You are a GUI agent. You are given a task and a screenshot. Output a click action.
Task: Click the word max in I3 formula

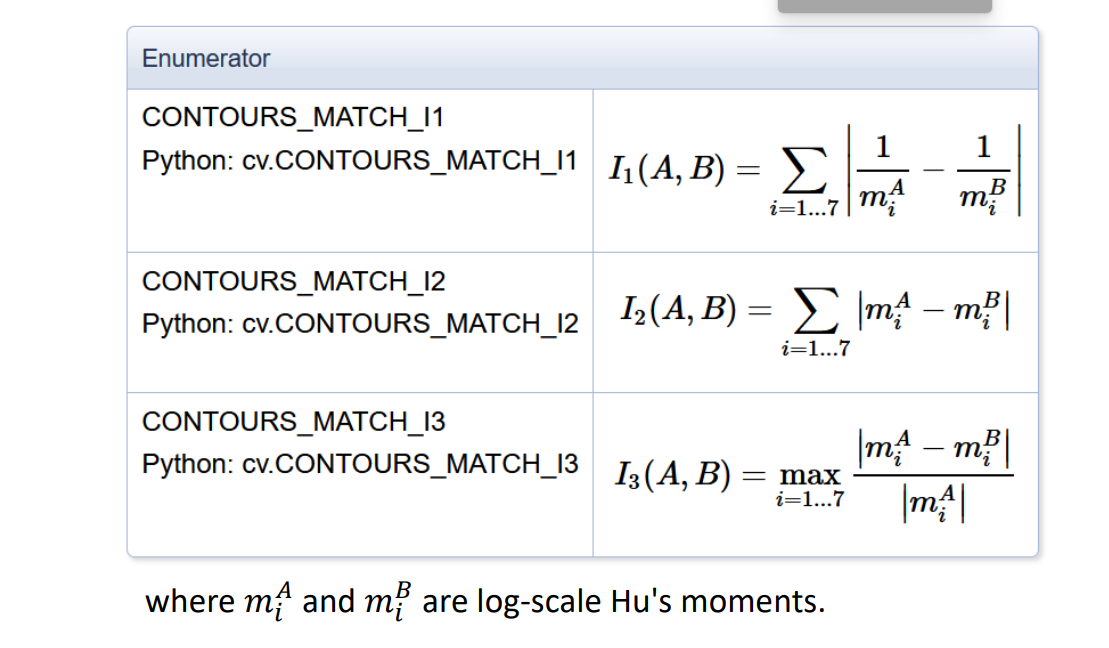pyautogui.click(x=810, y=475)
